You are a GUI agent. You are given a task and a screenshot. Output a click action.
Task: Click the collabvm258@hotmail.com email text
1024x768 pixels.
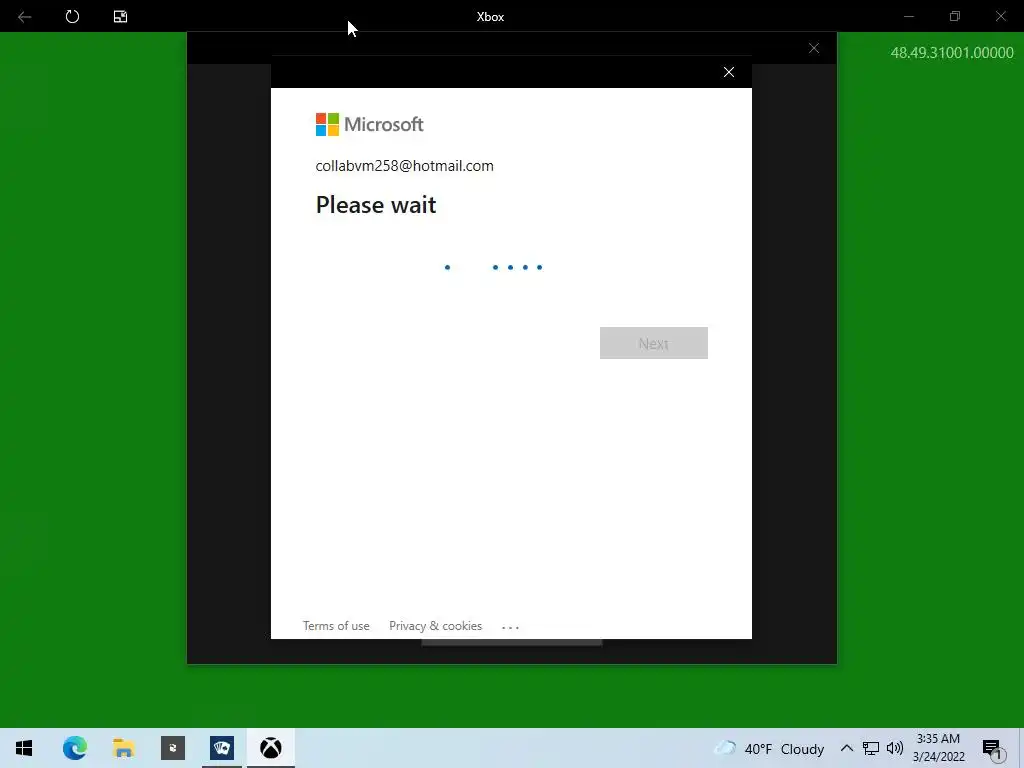[404, 166]
